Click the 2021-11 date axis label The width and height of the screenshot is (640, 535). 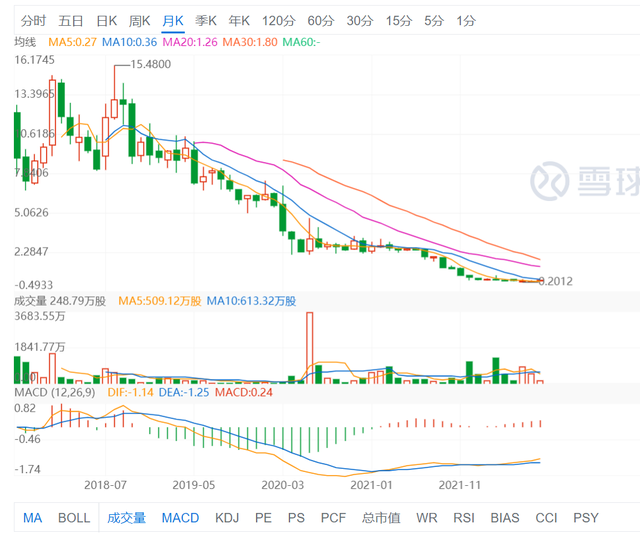460,485
